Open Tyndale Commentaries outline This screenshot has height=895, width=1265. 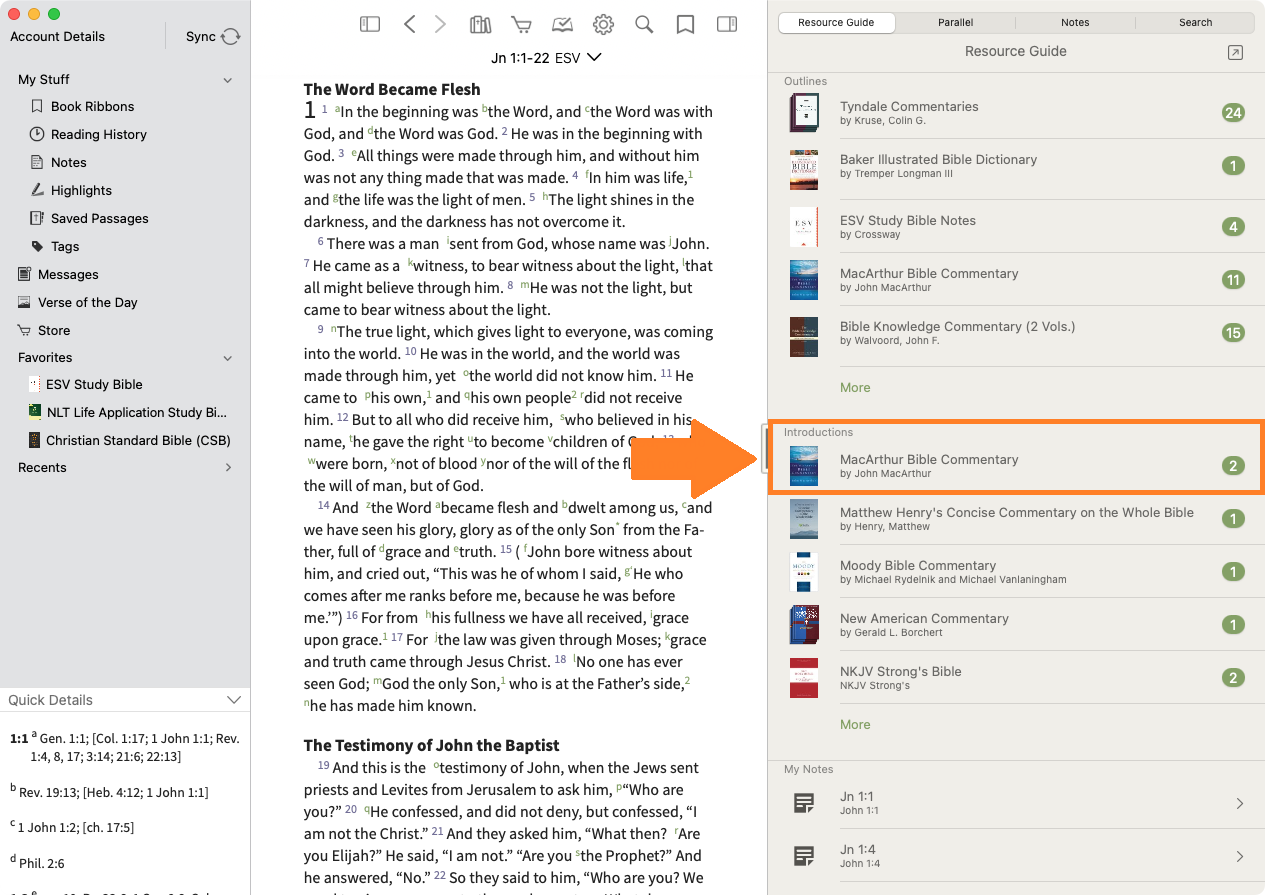tap(1016, 113)
